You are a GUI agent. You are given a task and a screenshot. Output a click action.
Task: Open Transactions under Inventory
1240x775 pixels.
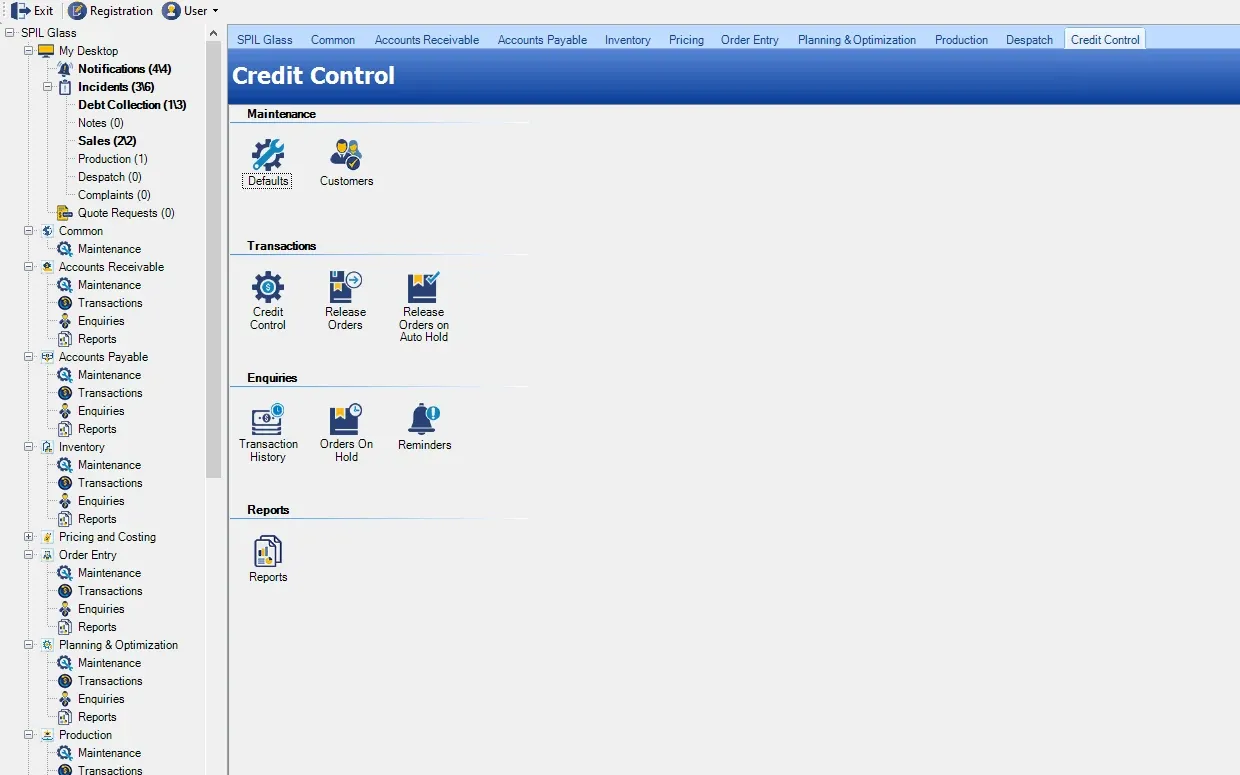(x=110, y=483)
